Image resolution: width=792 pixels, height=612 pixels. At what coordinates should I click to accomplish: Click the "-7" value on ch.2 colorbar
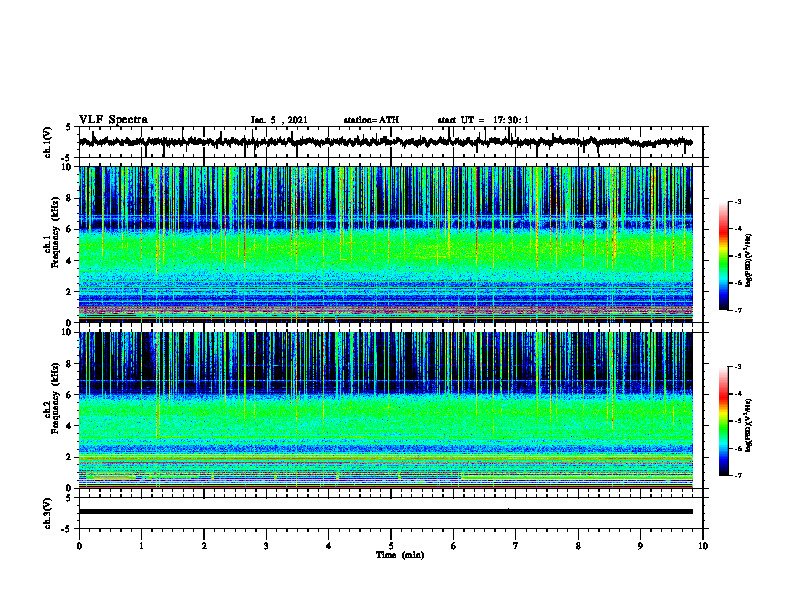[738, 476]
